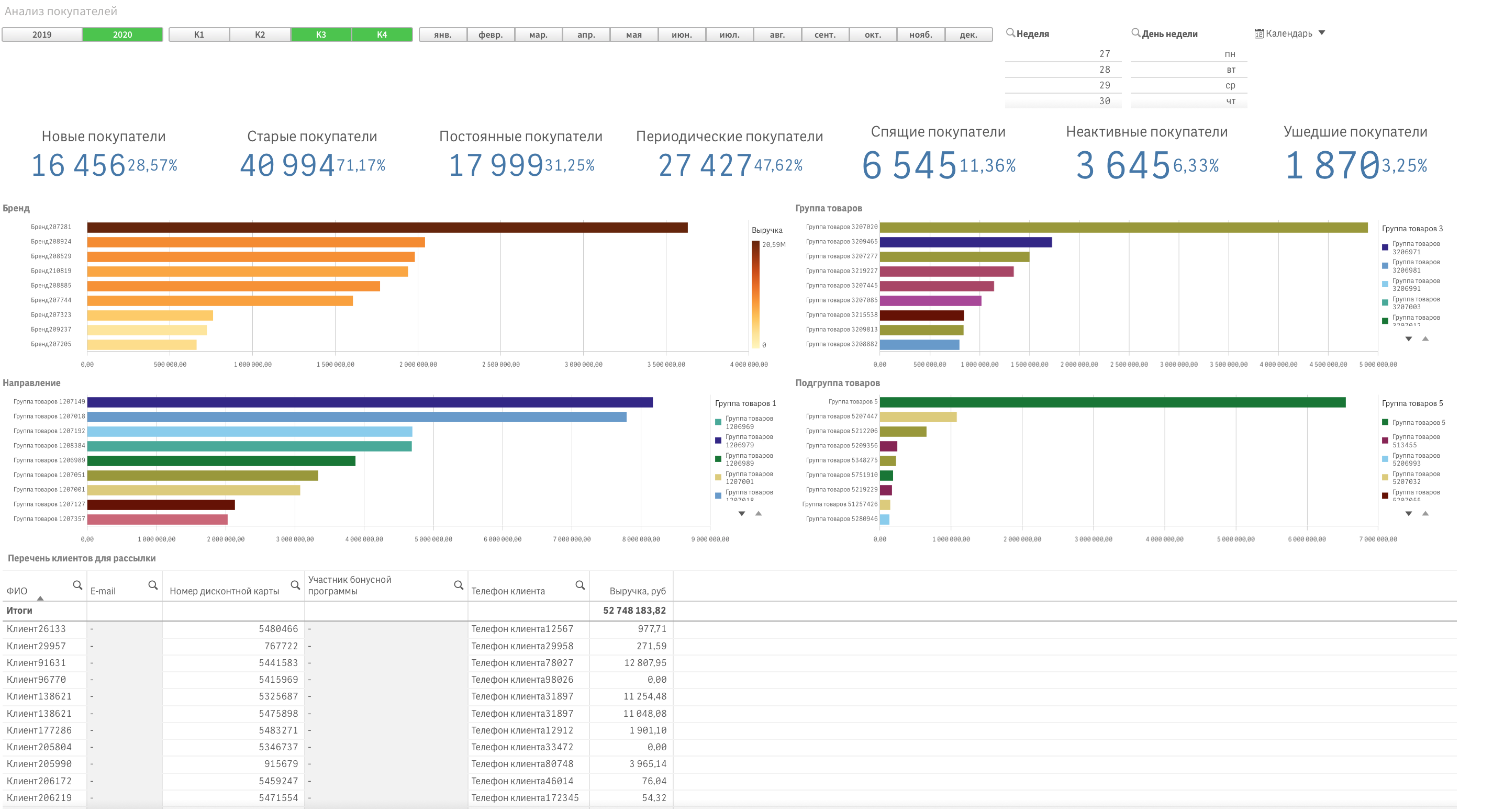Screen dimensions: 1493x812
Task: Expand the Календарь dropdown arrow
Action: (1321, 33)
